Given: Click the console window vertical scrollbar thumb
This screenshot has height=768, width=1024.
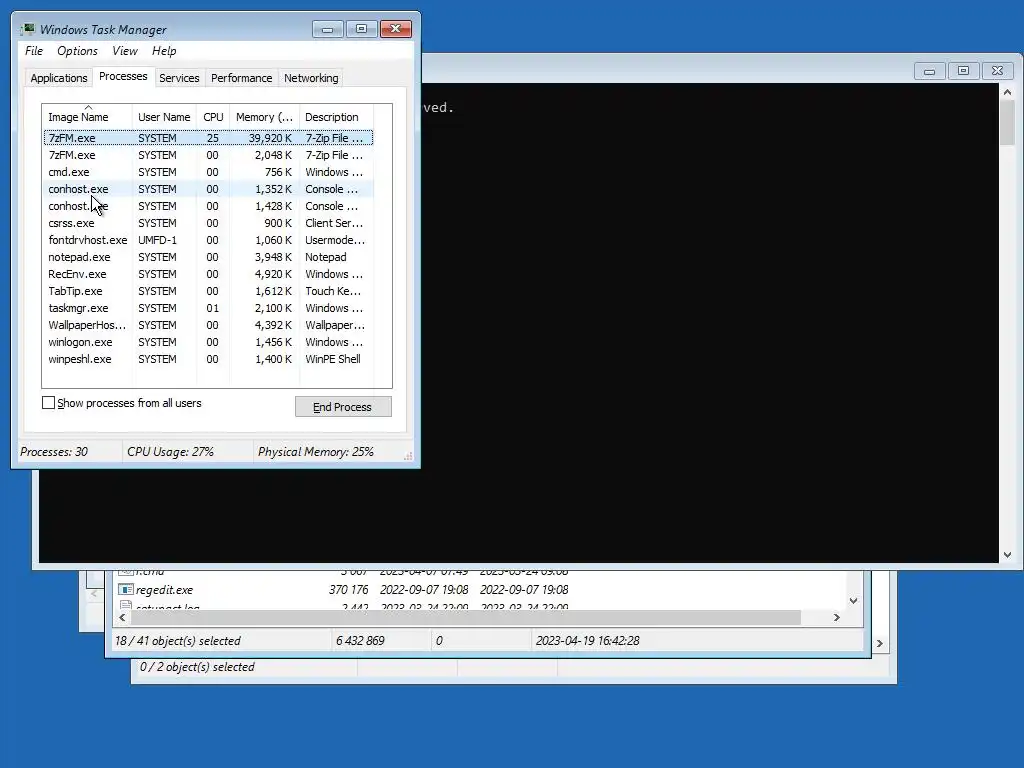Looking at the screenshot, I should [1007, 123].
